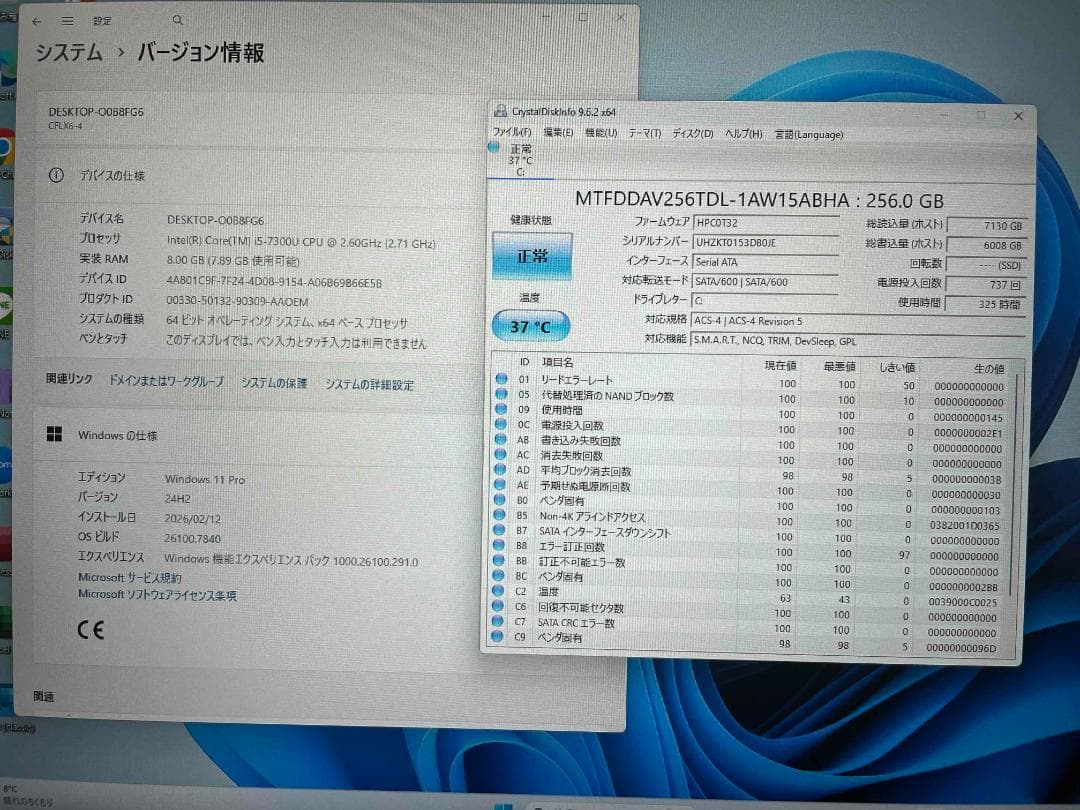Open the ディスク menu to pick a disk
The image size is (1080, 810).
[695, 133]
